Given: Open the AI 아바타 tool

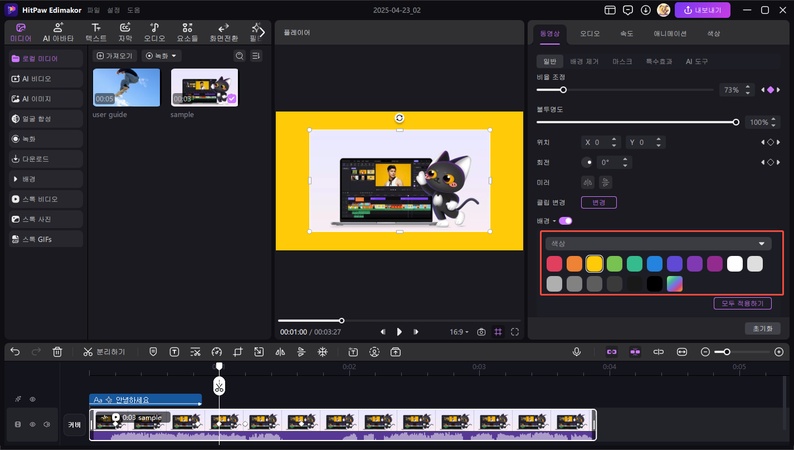Looking at the screenshot, I should pyautogui.click(x=58, y=32).
